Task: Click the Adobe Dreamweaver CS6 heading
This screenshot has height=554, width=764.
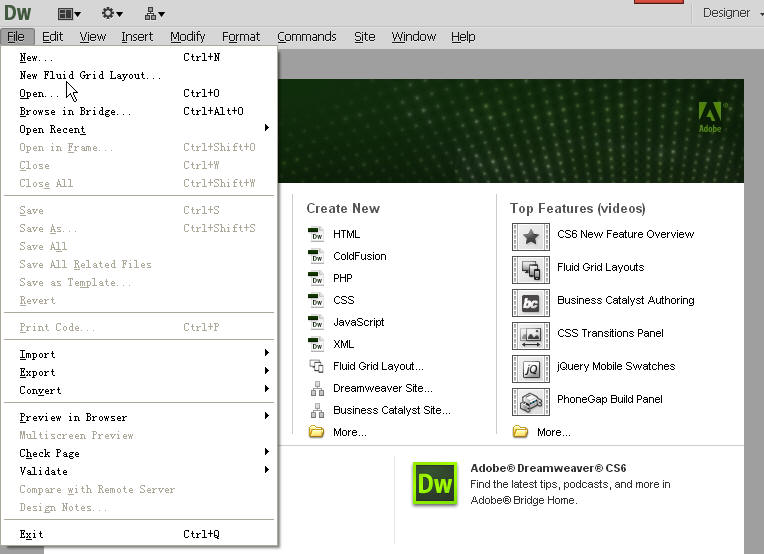Action: coord(548,468)
